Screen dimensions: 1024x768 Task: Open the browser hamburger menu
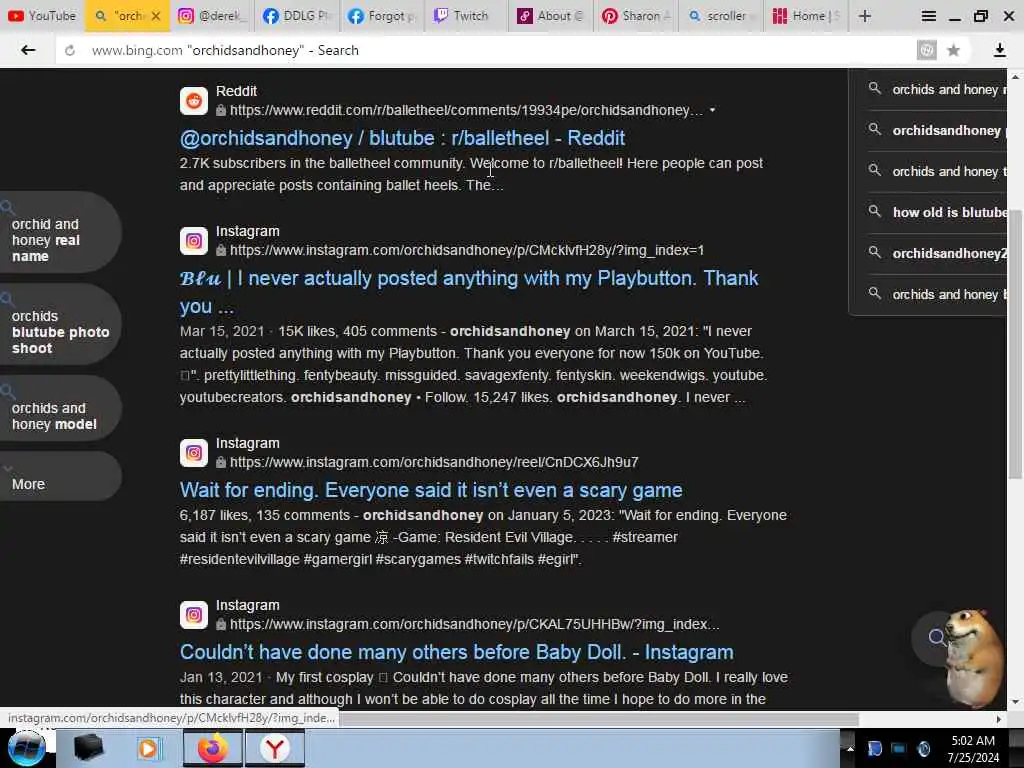tap(928, 16)
